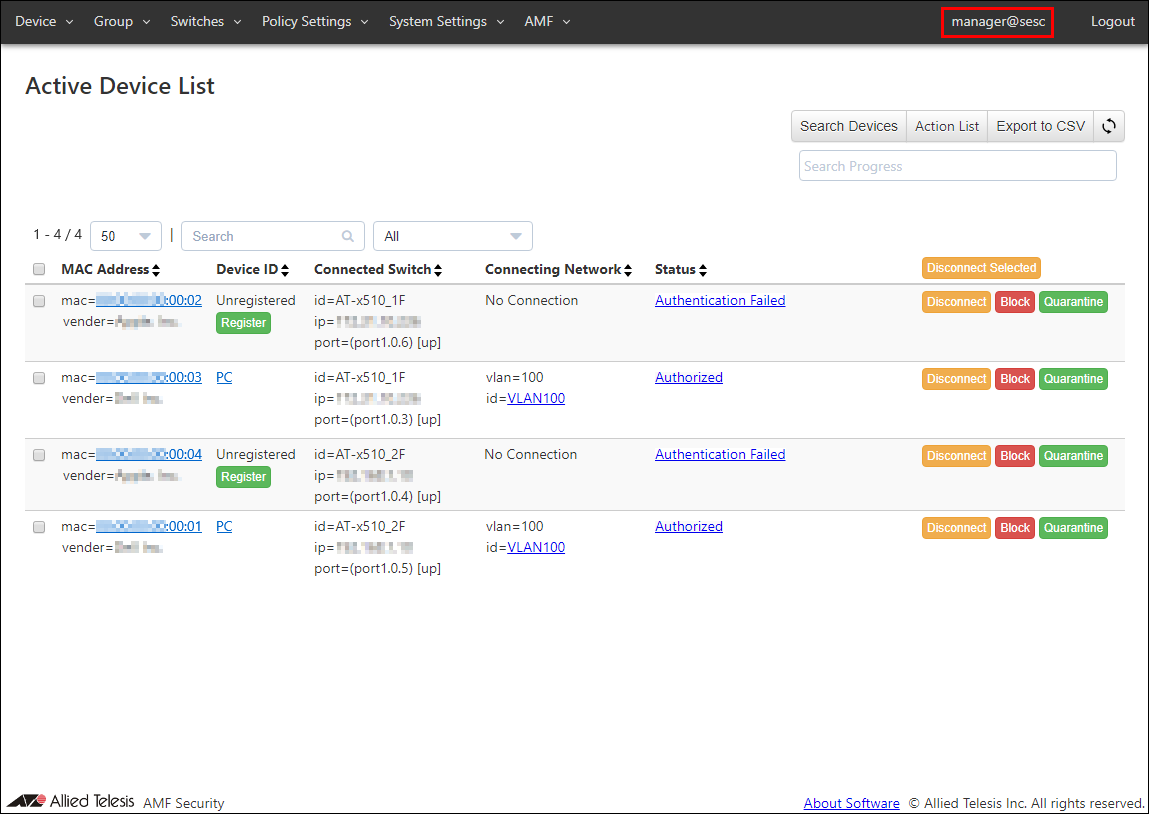Expand the All filter dropdown
1149x814 pixels.
[452, 237]
